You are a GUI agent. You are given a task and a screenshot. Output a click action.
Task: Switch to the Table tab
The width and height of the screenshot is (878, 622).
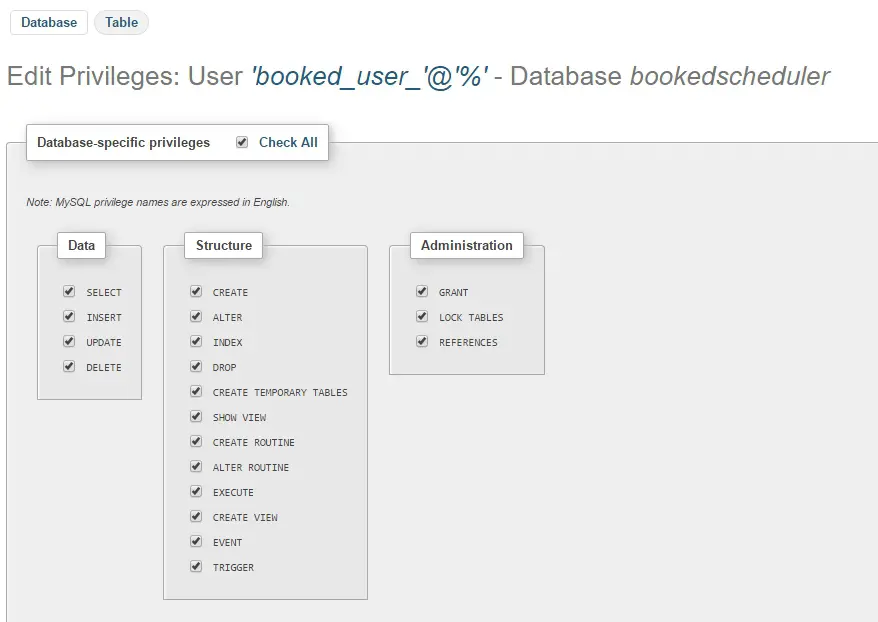pyautogui.click(x=121, y=22)
